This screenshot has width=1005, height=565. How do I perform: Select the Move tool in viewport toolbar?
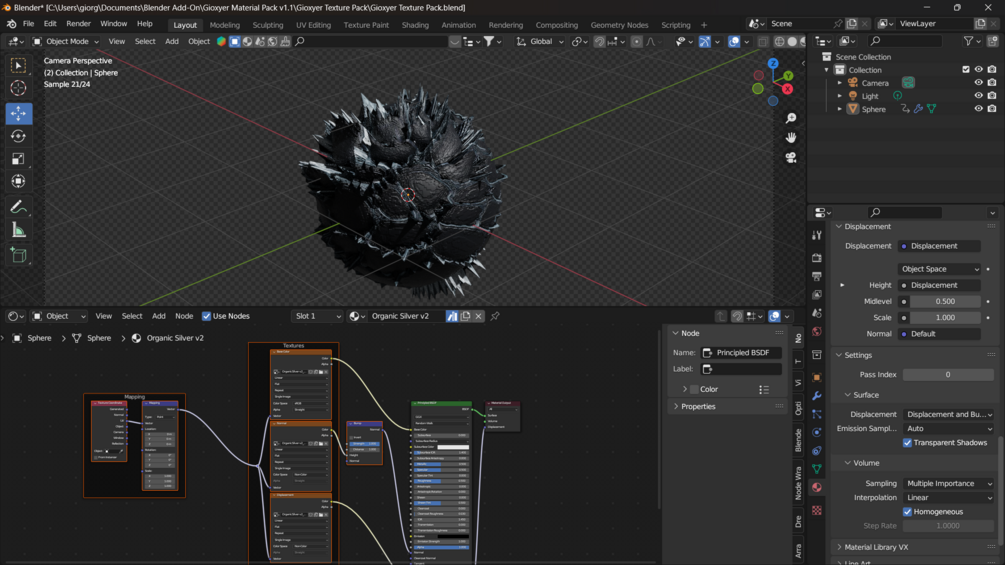pos(18,114)
